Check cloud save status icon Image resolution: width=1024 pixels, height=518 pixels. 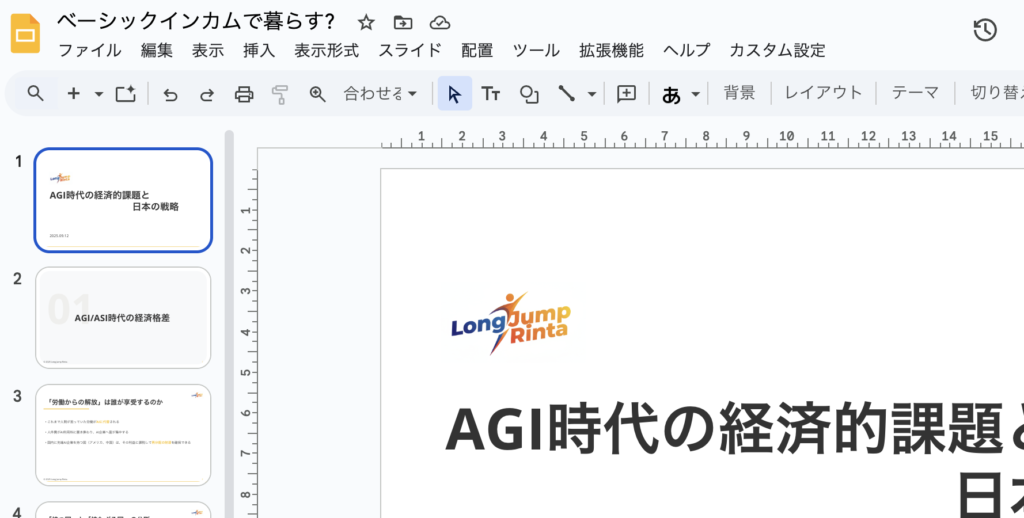pos(439,22)
